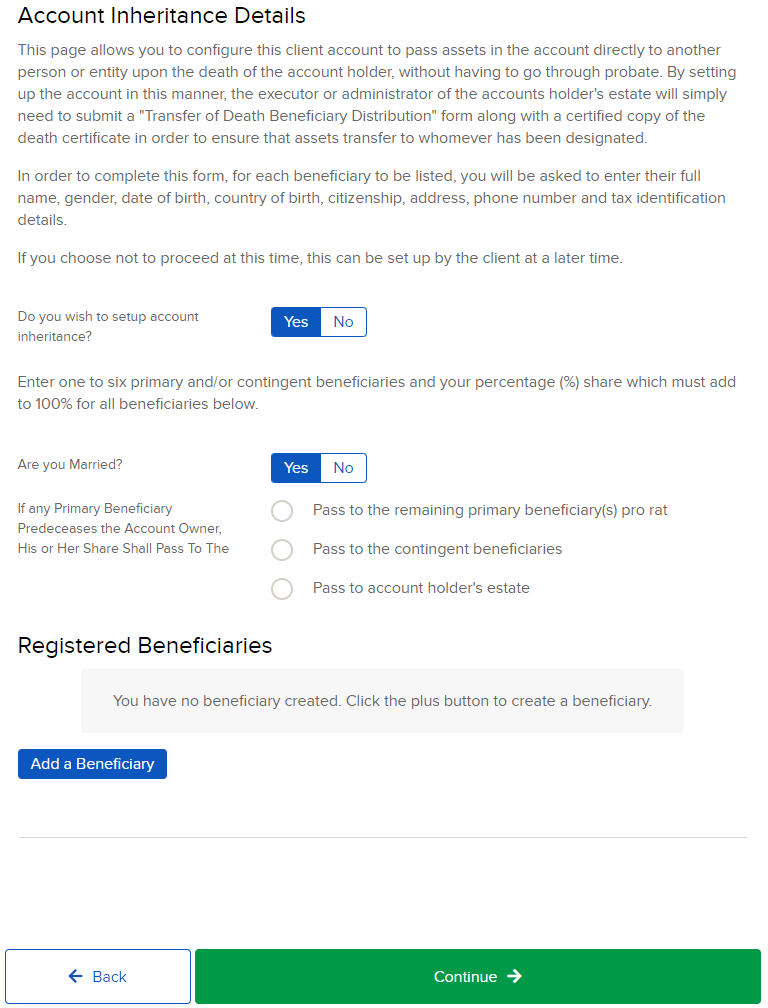Screen dimensions: 768x1008
Task: Click the empty radio beside contingent beneficiaries text
Action: (x=282, y=549)
